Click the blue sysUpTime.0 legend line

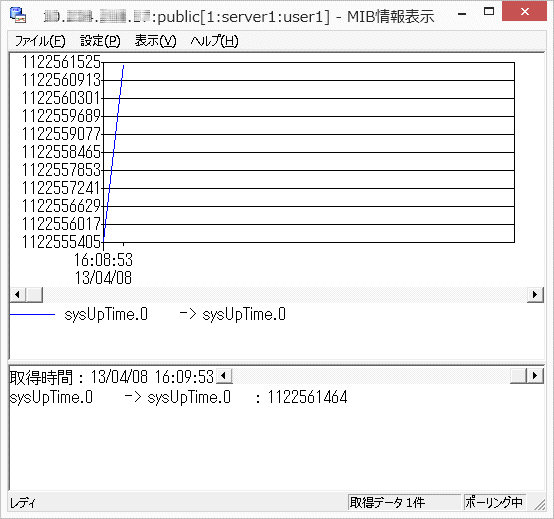(33, 314)
